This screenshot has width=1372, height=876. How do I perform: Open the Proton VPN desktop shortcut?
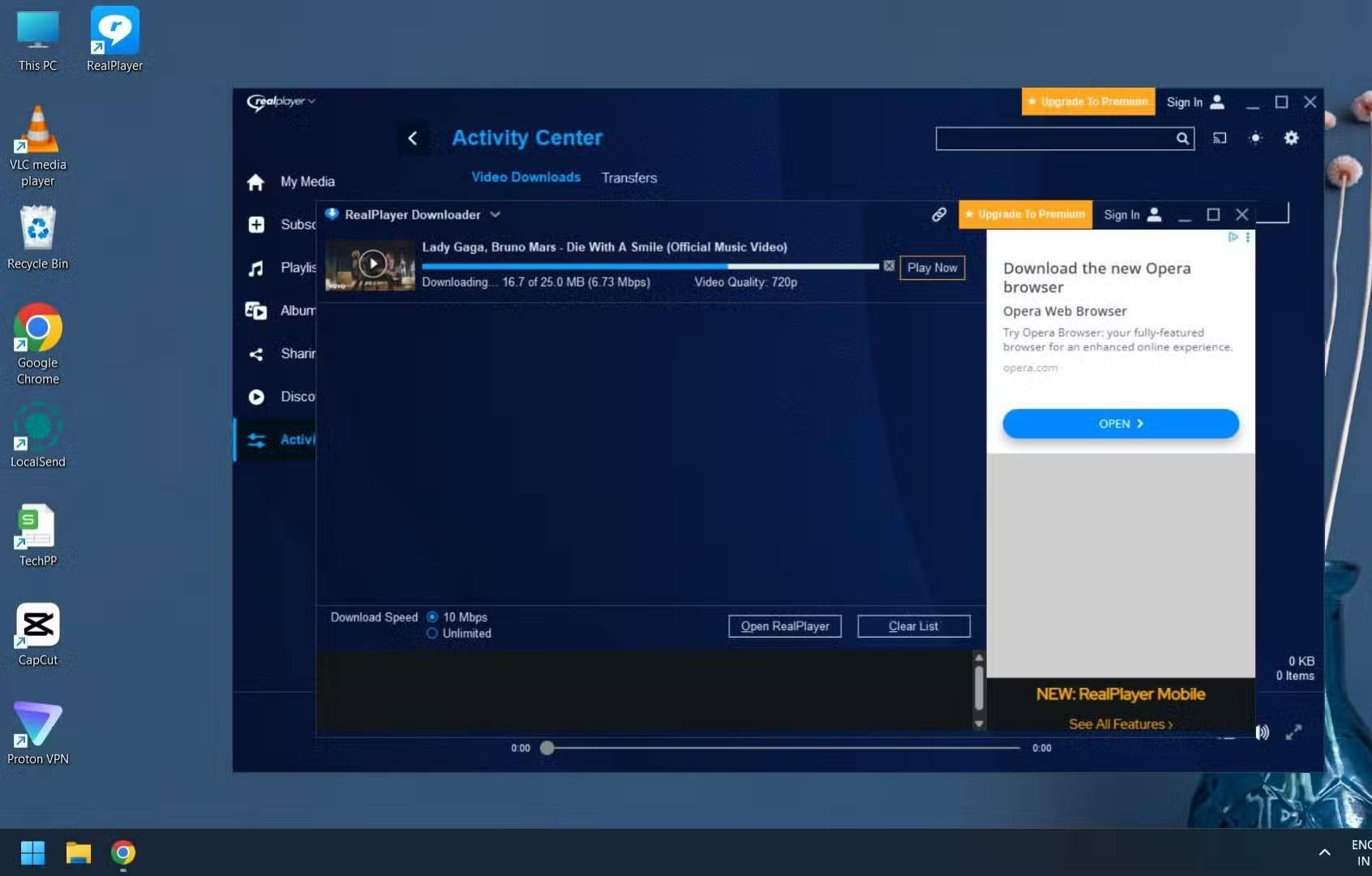tap(38, 734)
